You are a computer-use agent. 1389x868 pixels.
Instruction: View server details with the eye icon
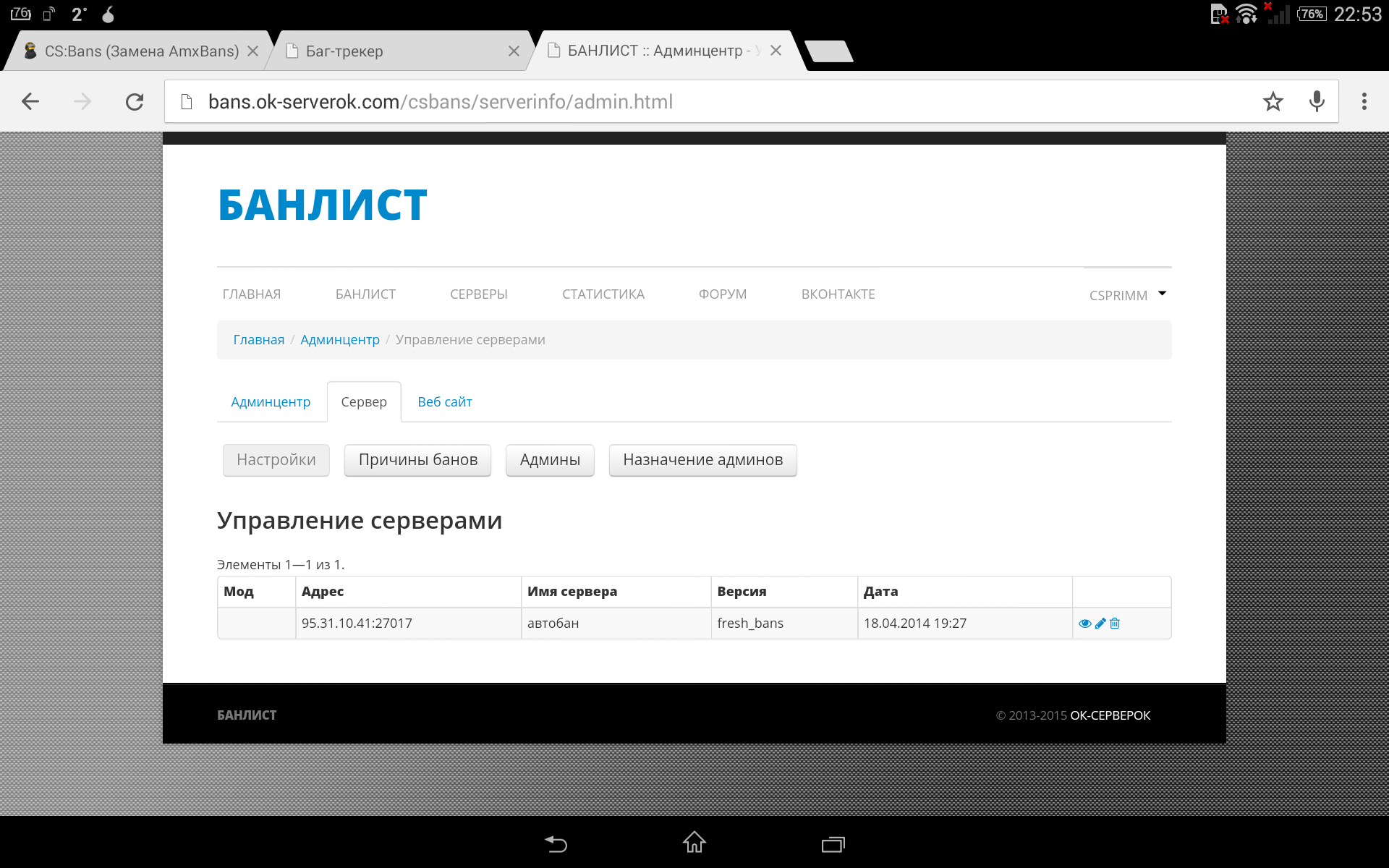point(1084,624)
